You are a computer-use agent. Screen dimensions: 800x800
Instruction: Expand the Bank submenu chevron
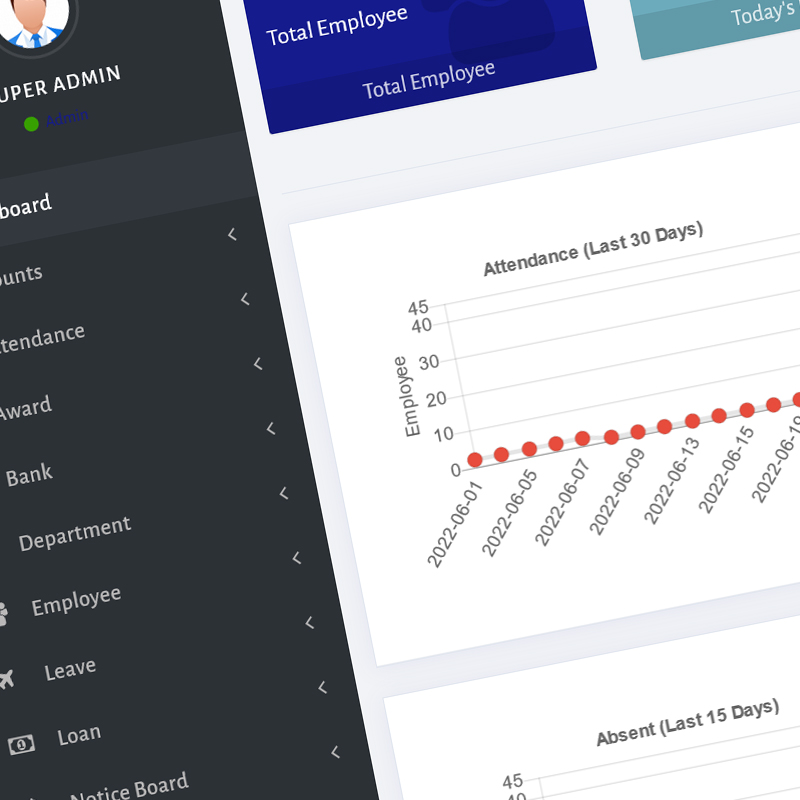tap(271, 429)
